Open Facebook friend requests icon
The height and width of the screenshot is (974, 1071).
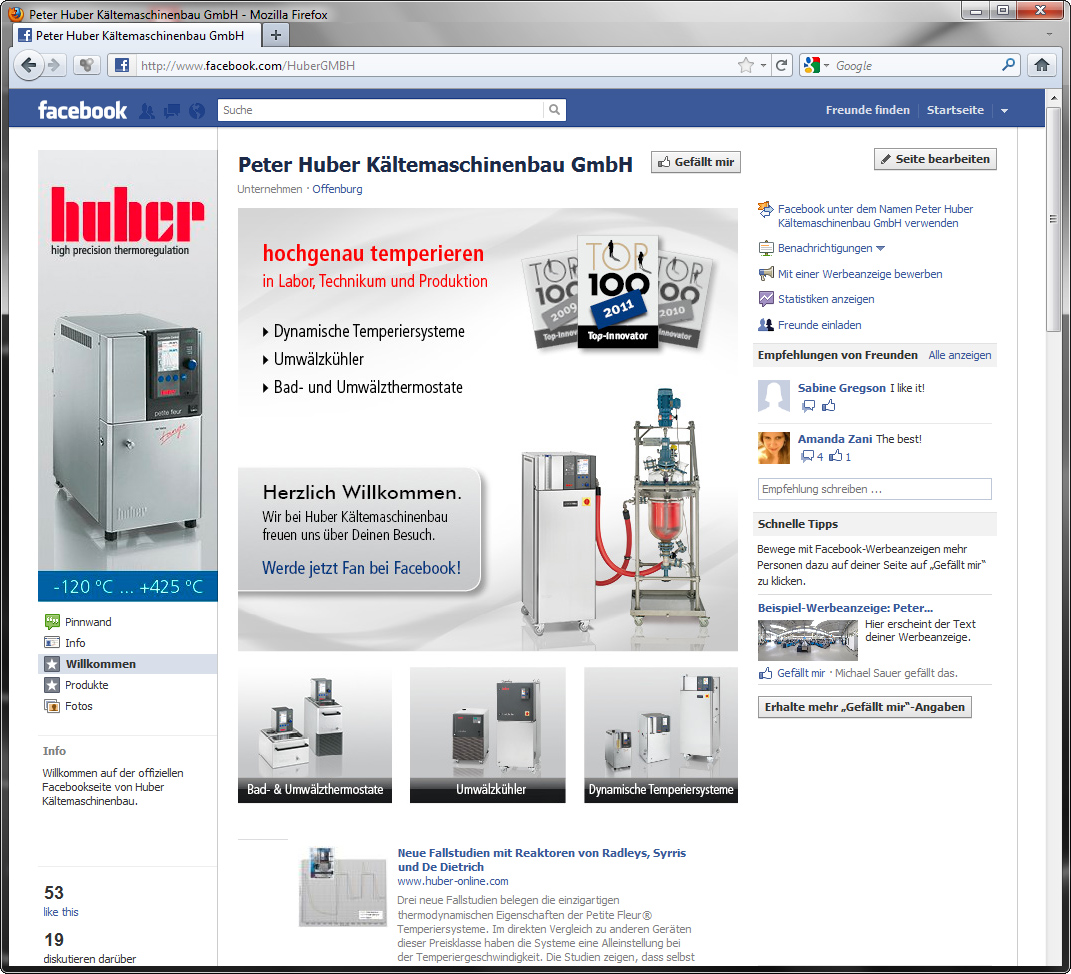pos(146,111)
